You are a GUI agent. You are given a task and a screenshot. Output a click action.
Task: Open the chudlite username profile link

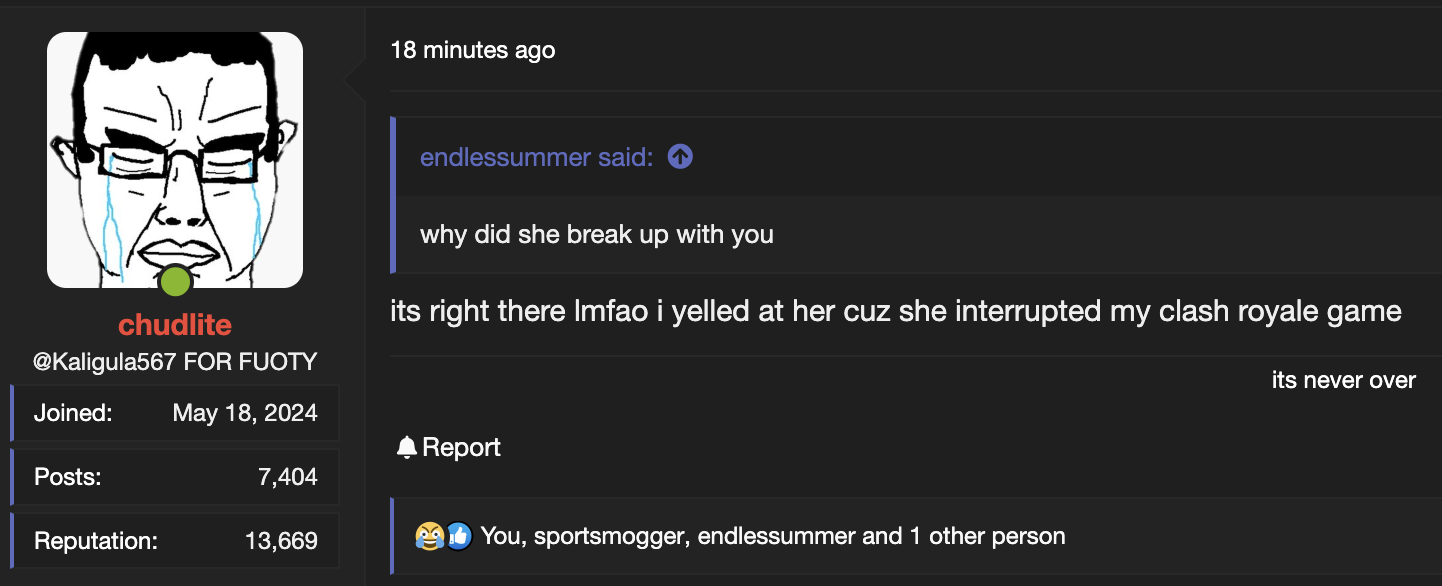tap(175, 325)
